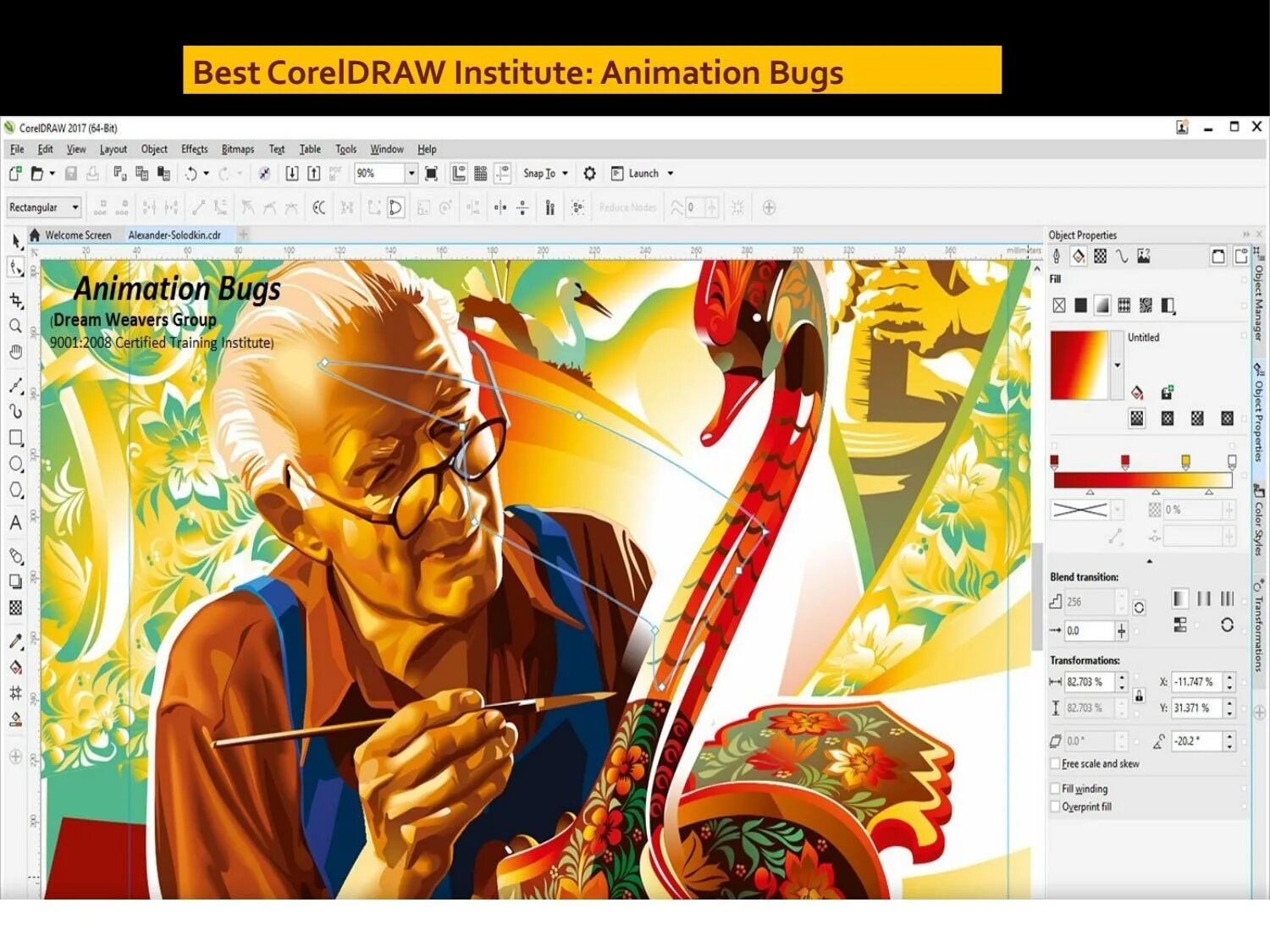Toggle Show guidelines in the standard toolbar
1270x952 pixels.
click(503, 173)
